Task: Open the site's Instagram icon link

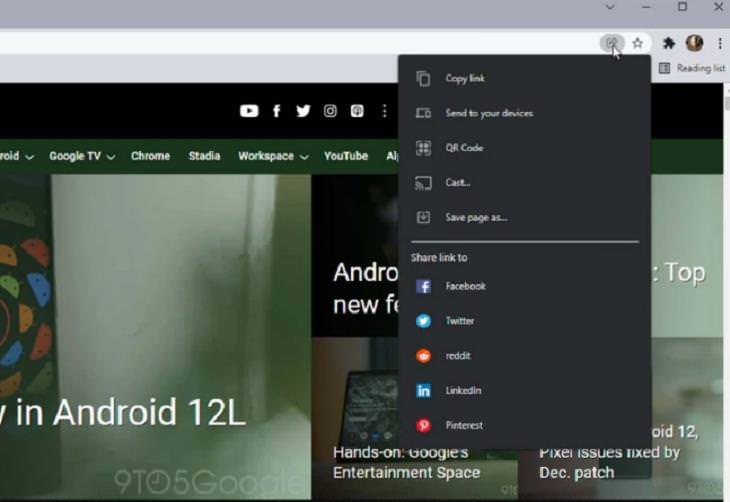Action: (330, 111)
